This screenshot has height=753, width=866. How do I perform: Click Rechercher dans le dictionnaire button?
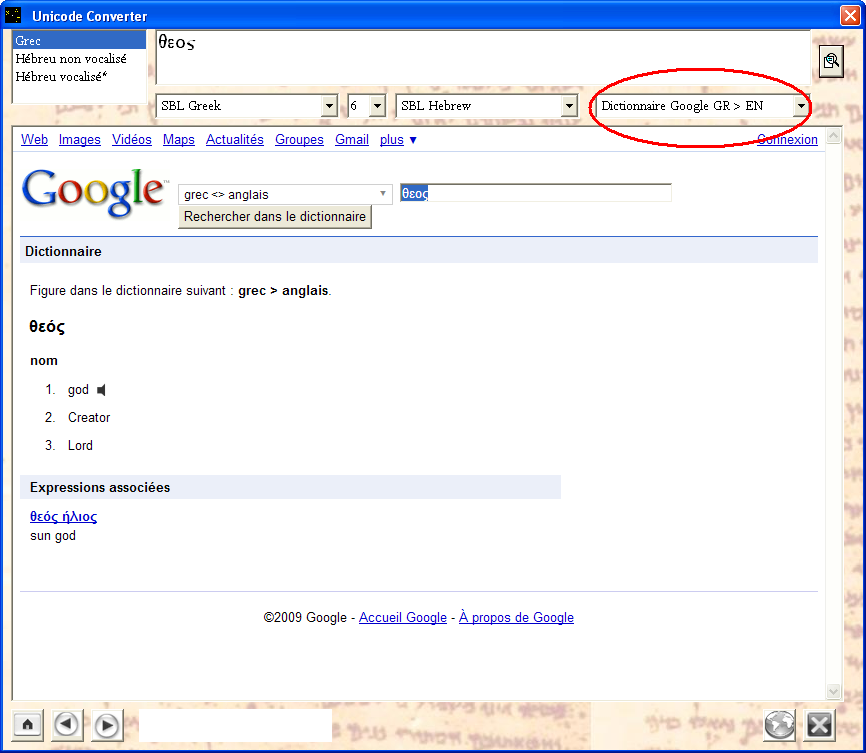coord(275,217)
